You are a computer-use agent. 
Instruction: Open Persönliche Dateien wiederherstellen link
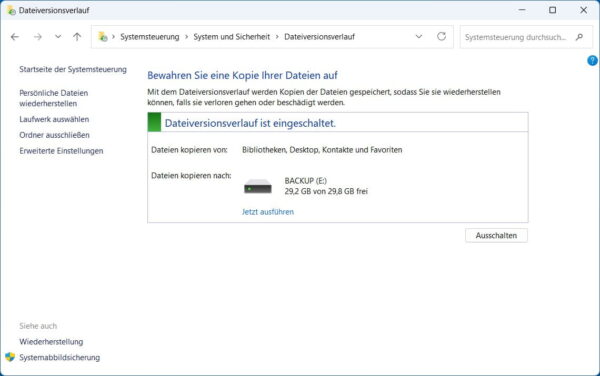pyautogui.click(x=54, y=98)
